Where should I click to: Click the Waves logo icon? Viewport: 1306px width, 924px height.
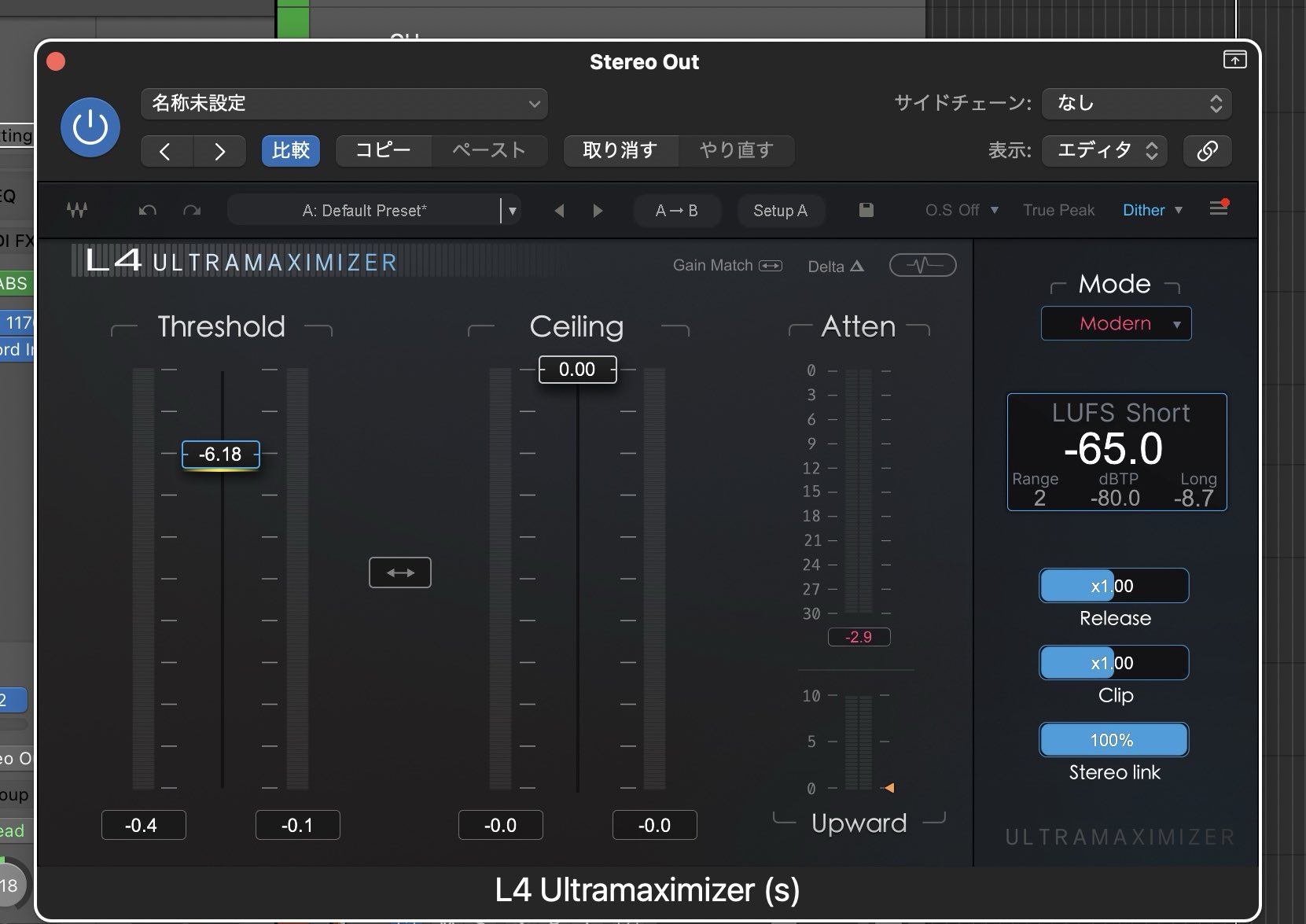(x=77, y=210)
